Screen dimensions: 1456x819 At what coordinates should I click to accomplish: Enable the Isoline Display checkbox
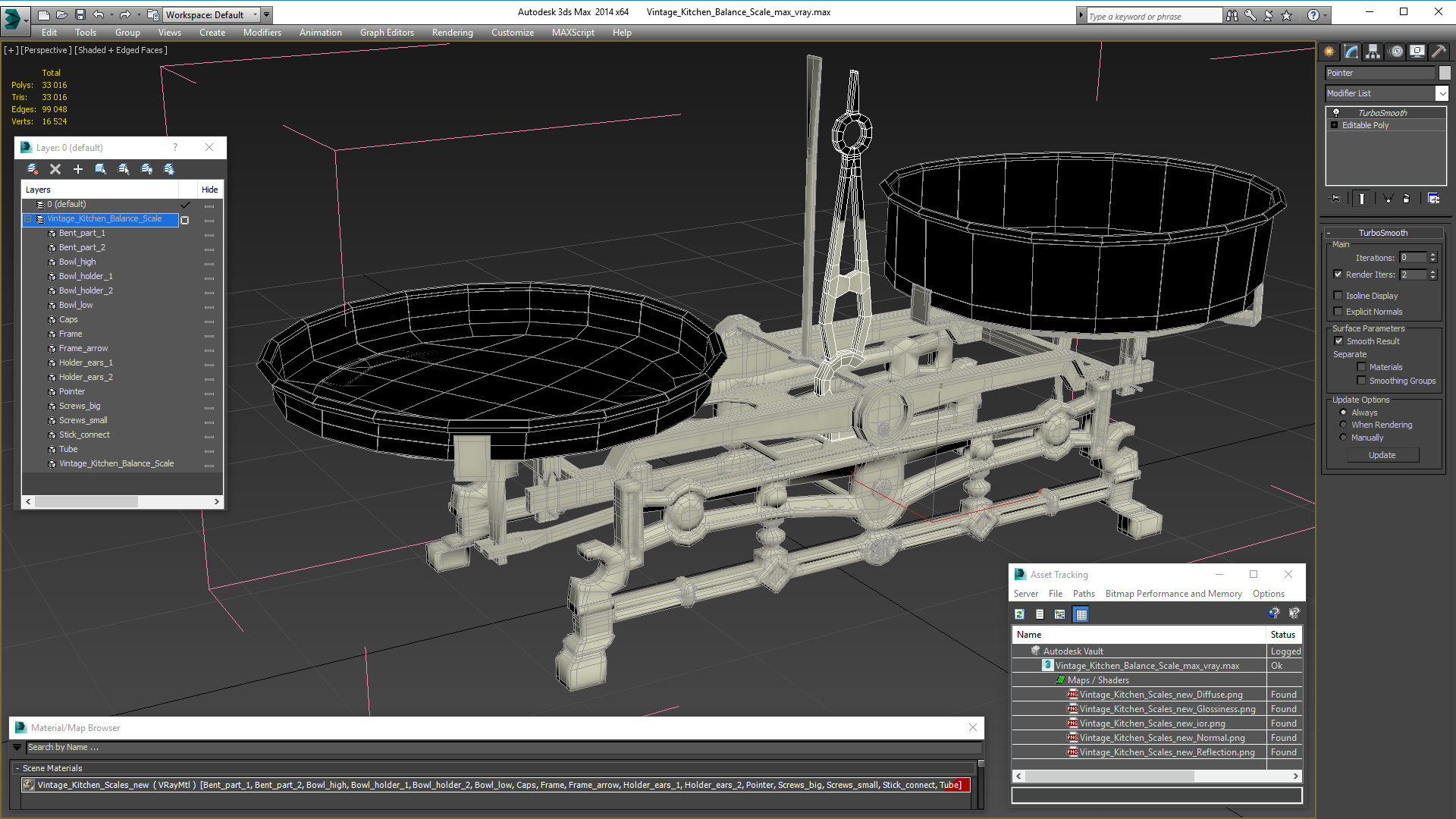(1338, 296)
